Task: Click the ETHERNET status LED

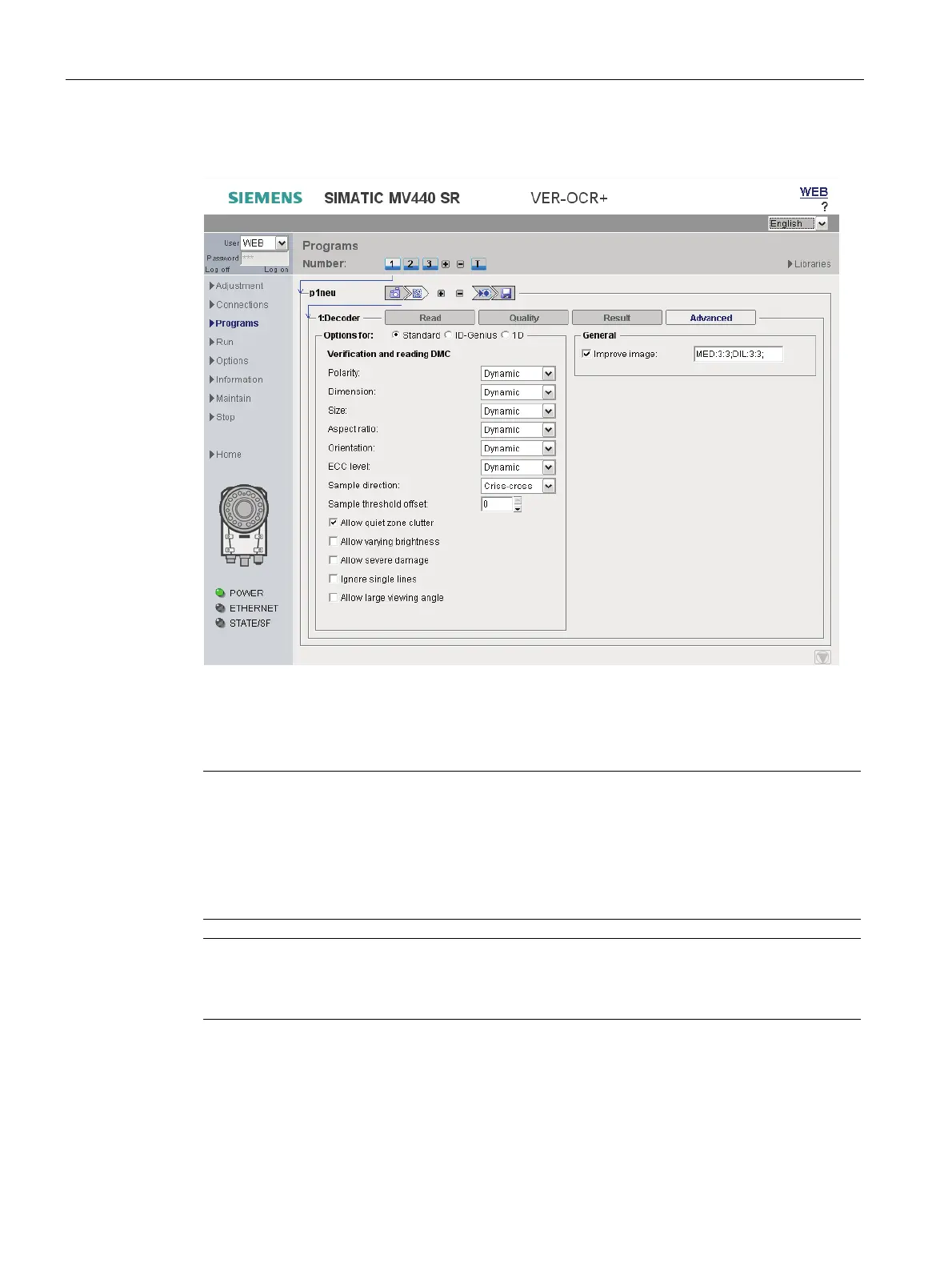Action: point(220,608)
